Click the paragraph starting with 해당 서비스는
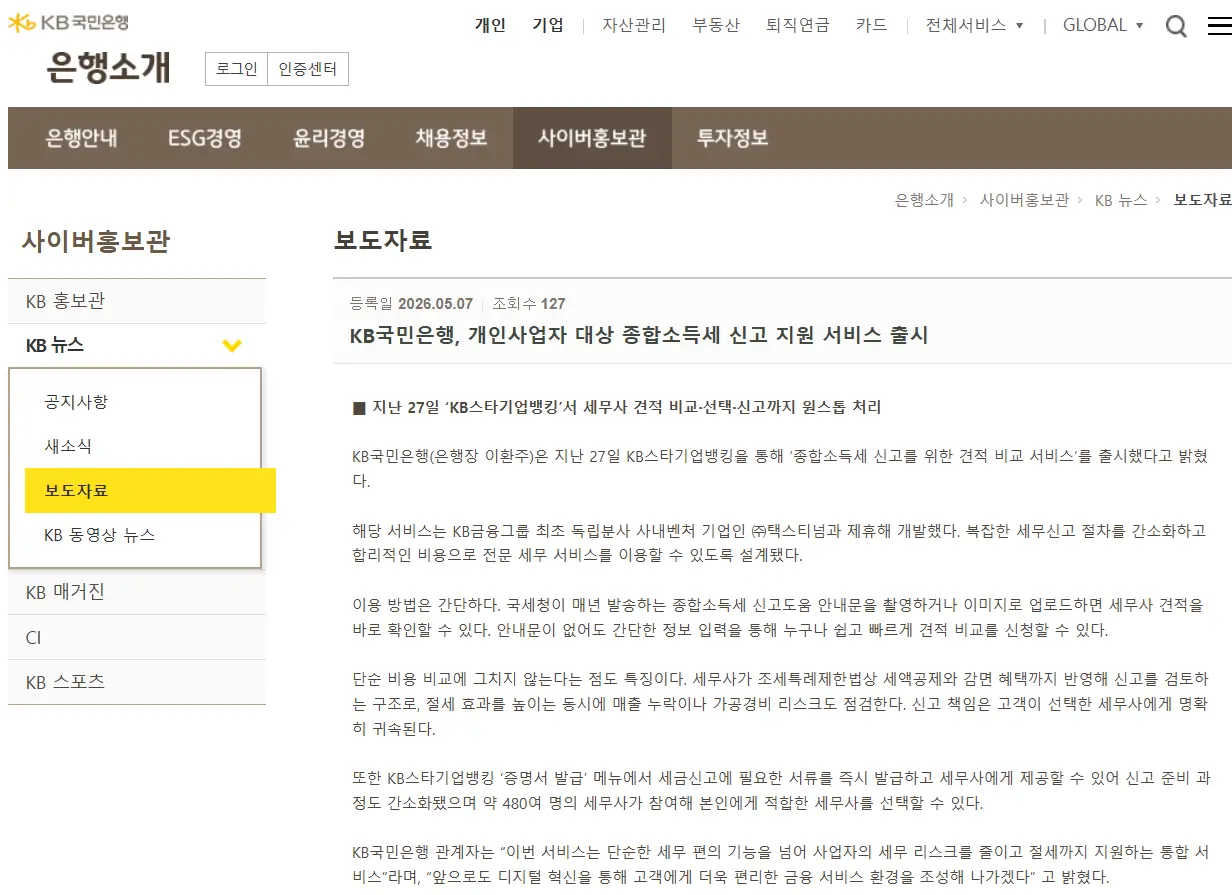This screenshot has width=1232, height=895. pyautogui.click(x=779, y=543)
